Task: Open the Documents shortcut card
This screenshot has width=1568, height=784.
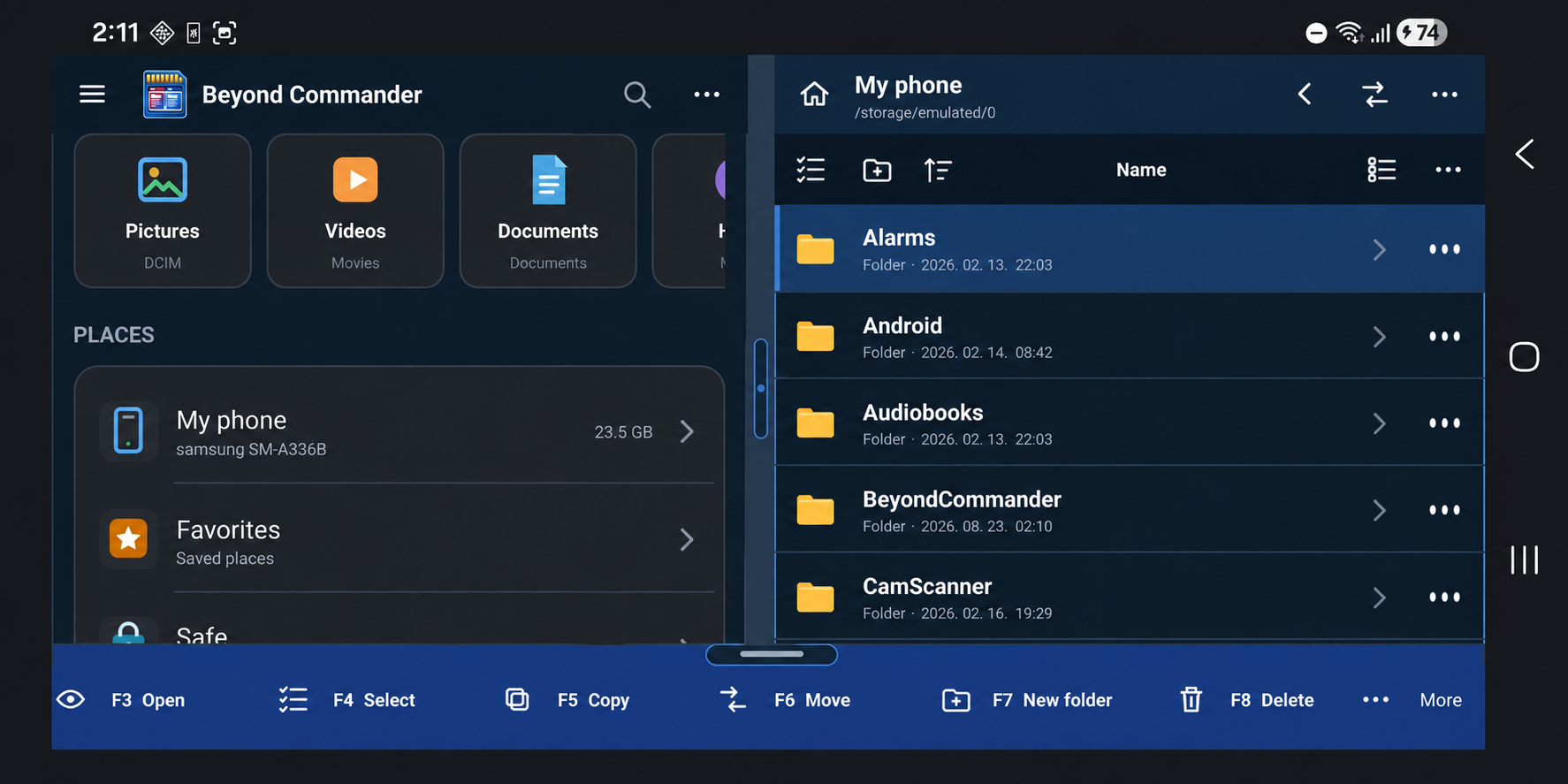Action: coord(548,211)
